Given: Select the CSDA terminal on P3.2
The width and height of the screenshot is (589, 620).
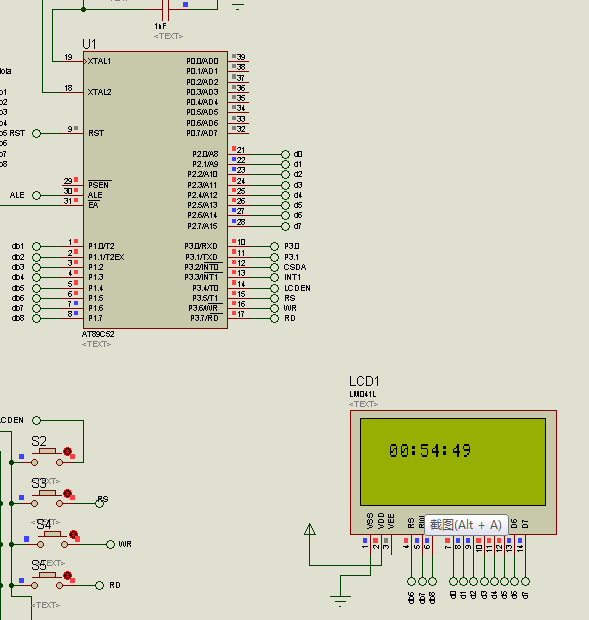Looking at the screenshot, I should (x=274, y=267).
